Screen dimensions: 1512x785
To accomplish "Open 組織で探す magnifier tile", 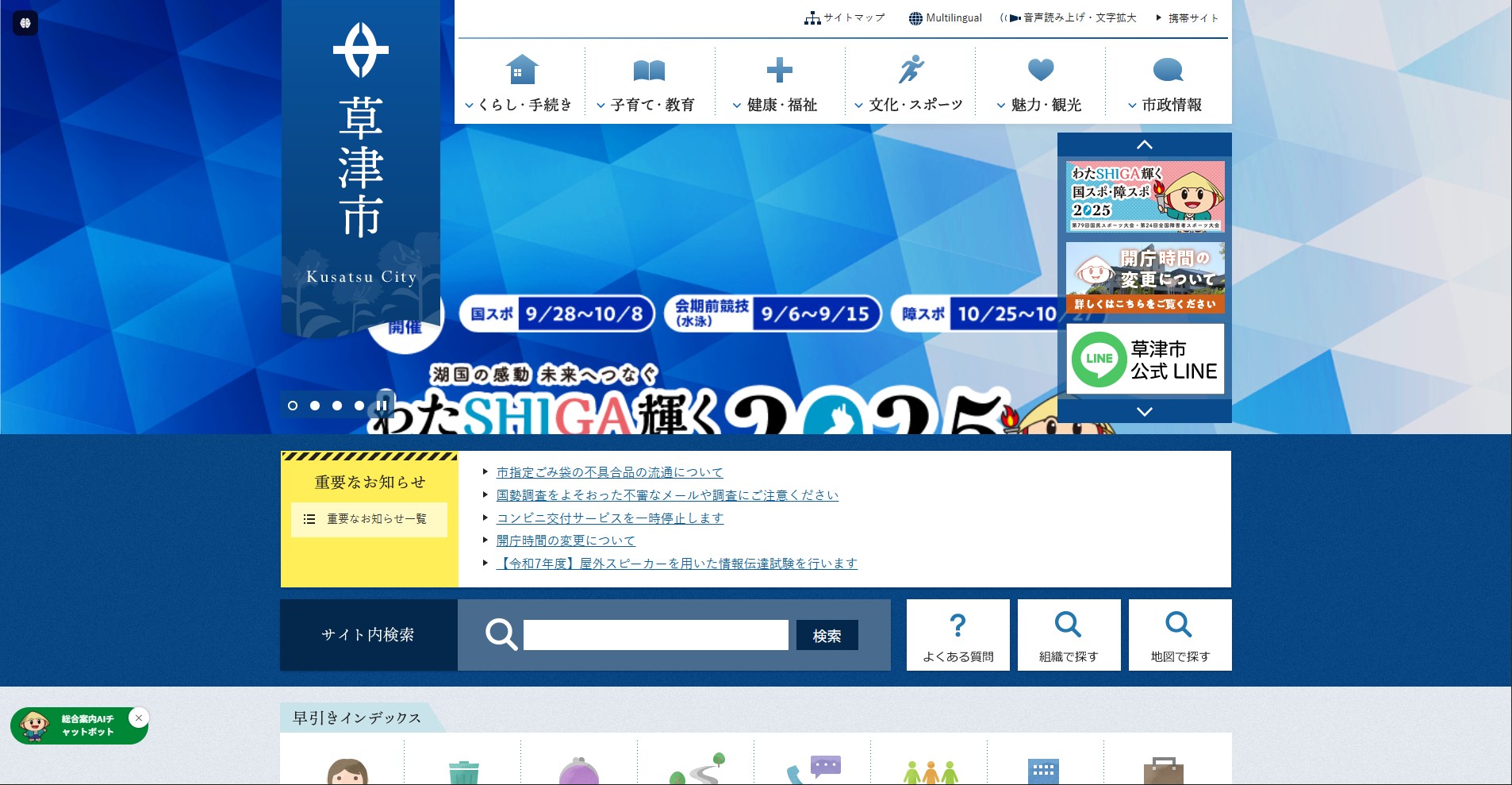I will point(1069,635).
